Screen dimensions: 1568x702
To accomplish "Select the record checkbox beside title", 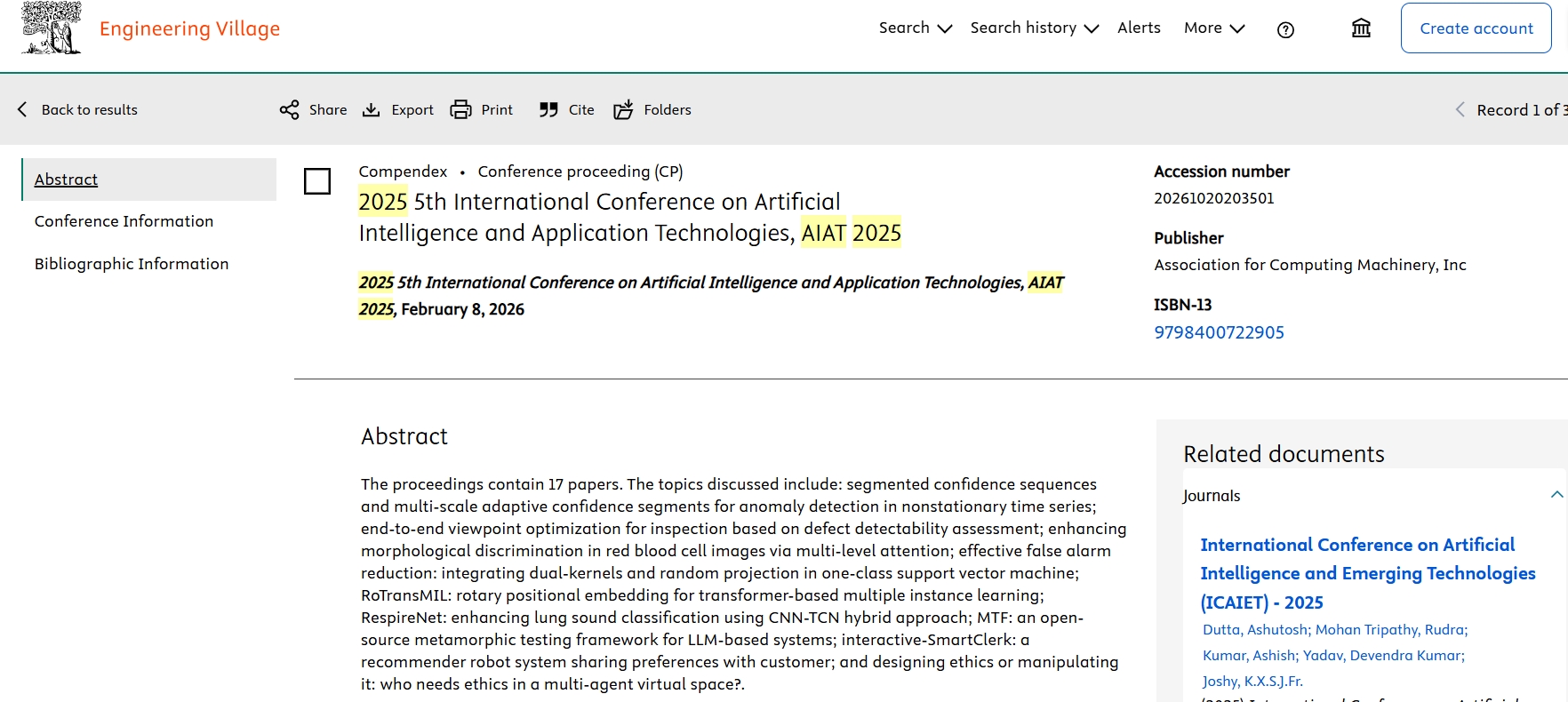I will (317, 181).
